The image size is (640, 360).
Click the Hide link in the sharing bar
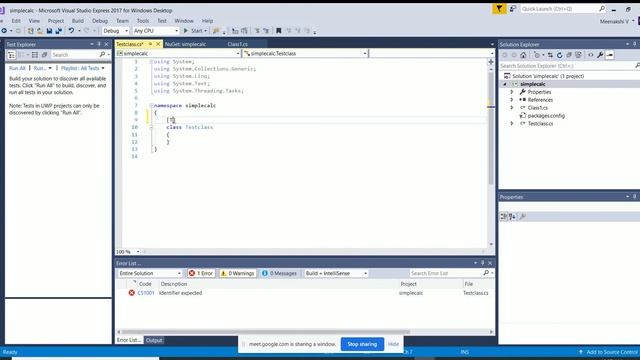tap(393, 344)
